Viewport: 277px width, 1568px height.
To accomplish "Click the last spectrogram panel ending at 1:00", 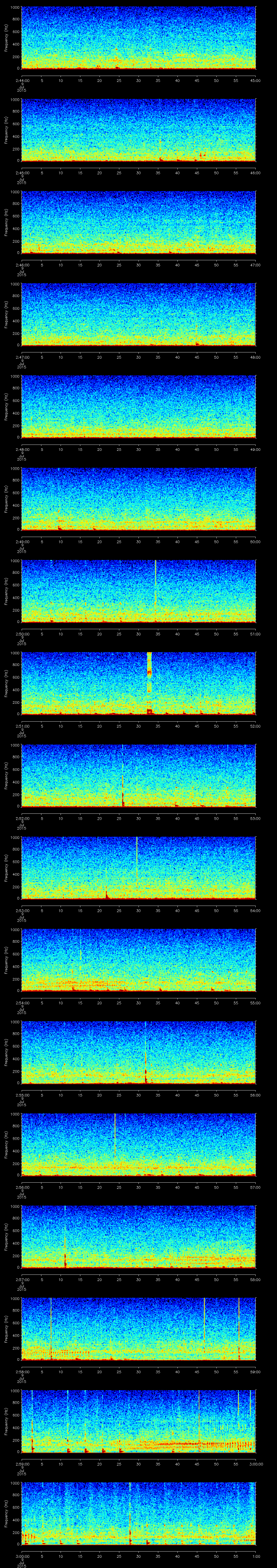I will tap(139, 1514).
